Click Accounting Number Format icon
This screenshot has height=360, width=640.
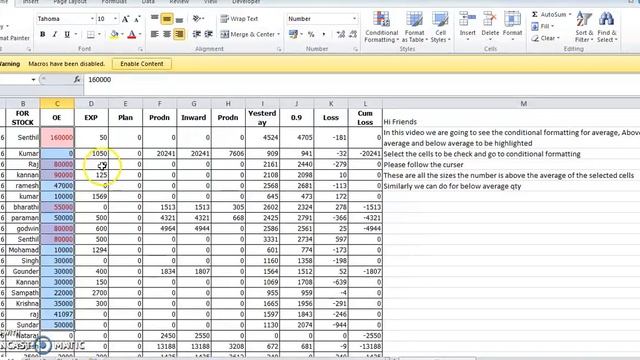pos(293,34)
